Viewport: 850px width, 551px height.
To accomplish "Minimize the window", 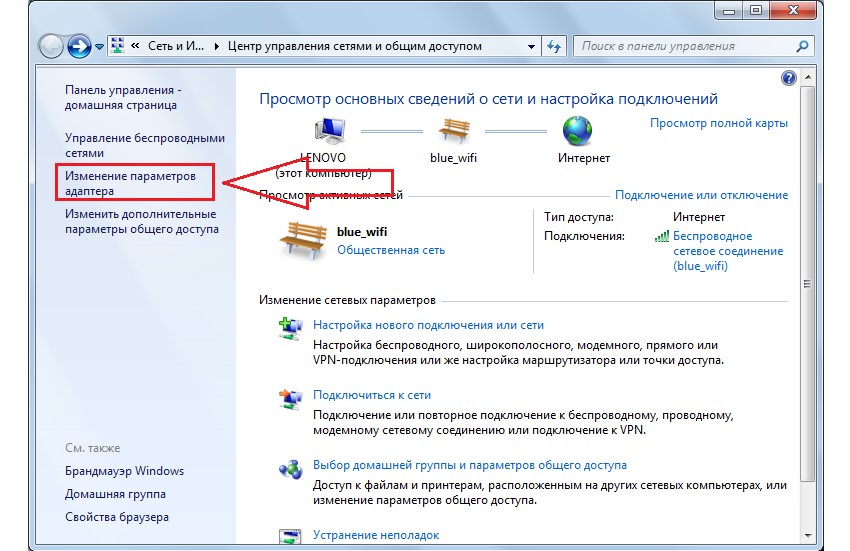I will coord(729,10).
